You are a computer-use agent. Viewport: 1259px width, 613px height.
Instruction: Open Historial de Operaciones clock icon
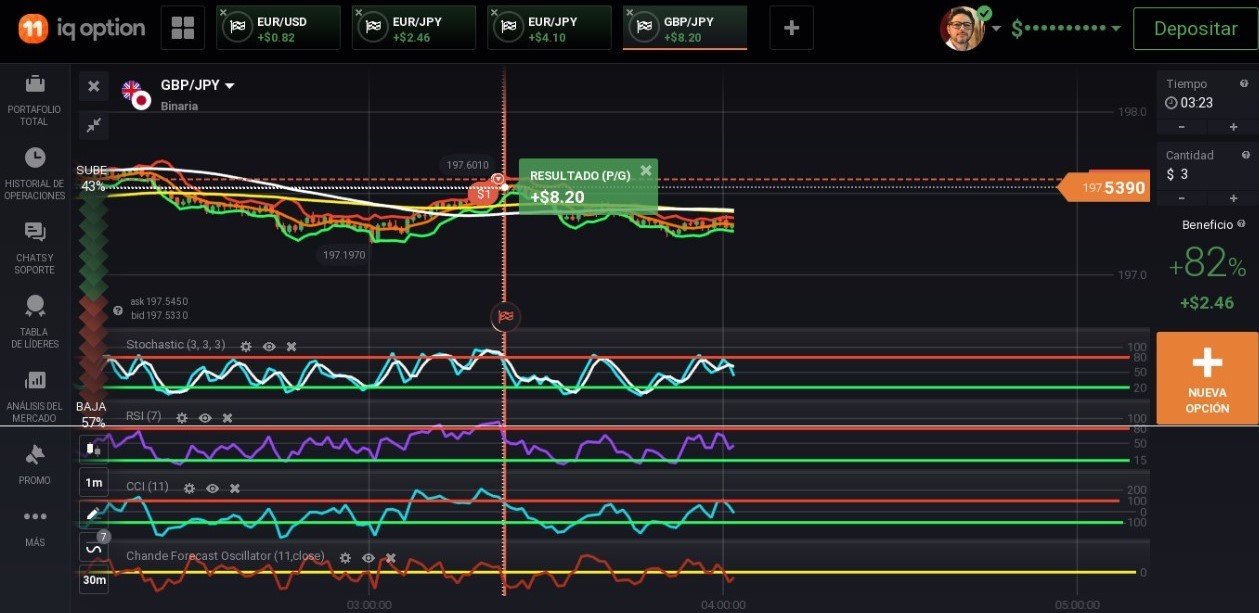pos(35,158)
